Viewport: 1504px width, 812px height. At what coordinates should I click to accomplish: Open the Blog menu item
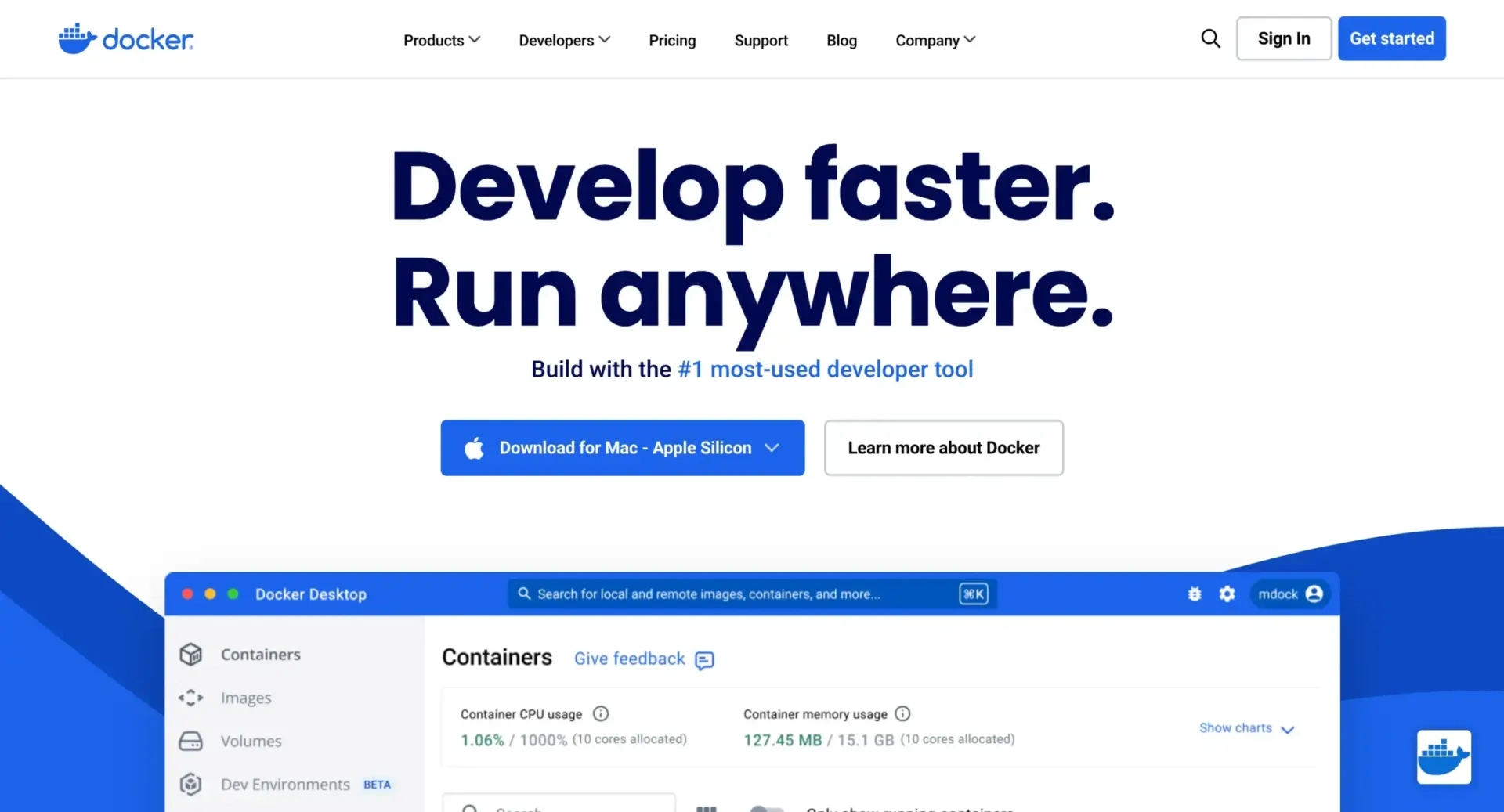[841, 40]
